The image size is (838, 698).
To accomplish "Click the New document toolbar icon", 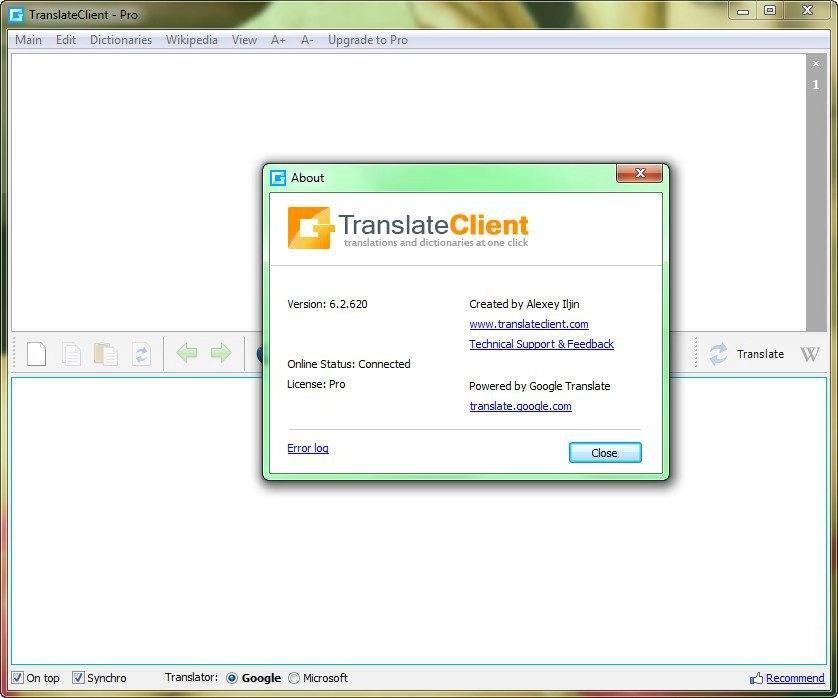I will click(x=36, y=354).
